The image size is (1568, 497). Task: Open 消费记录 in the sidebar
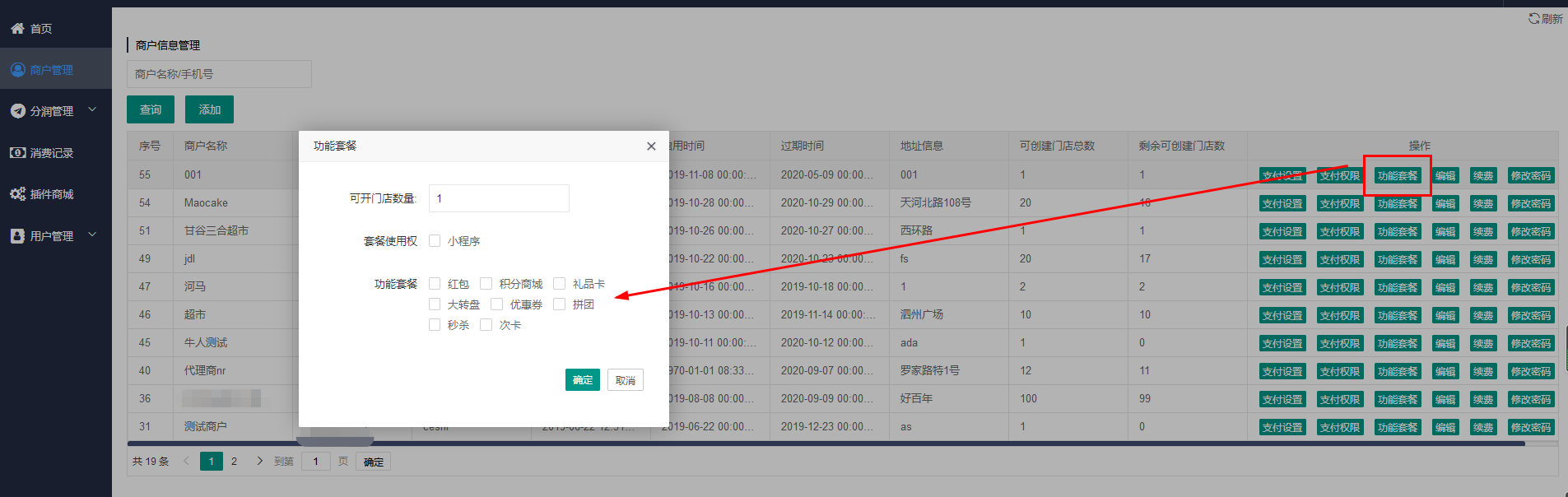52,153
